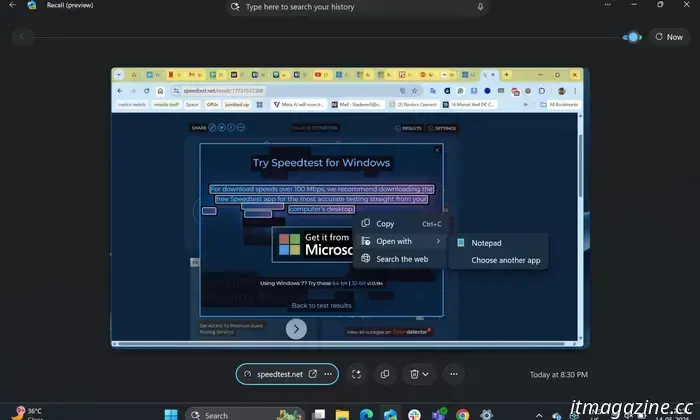Go to the previous timeline snapshot arrow
700x420 pixels.
(x=21, y=37)
